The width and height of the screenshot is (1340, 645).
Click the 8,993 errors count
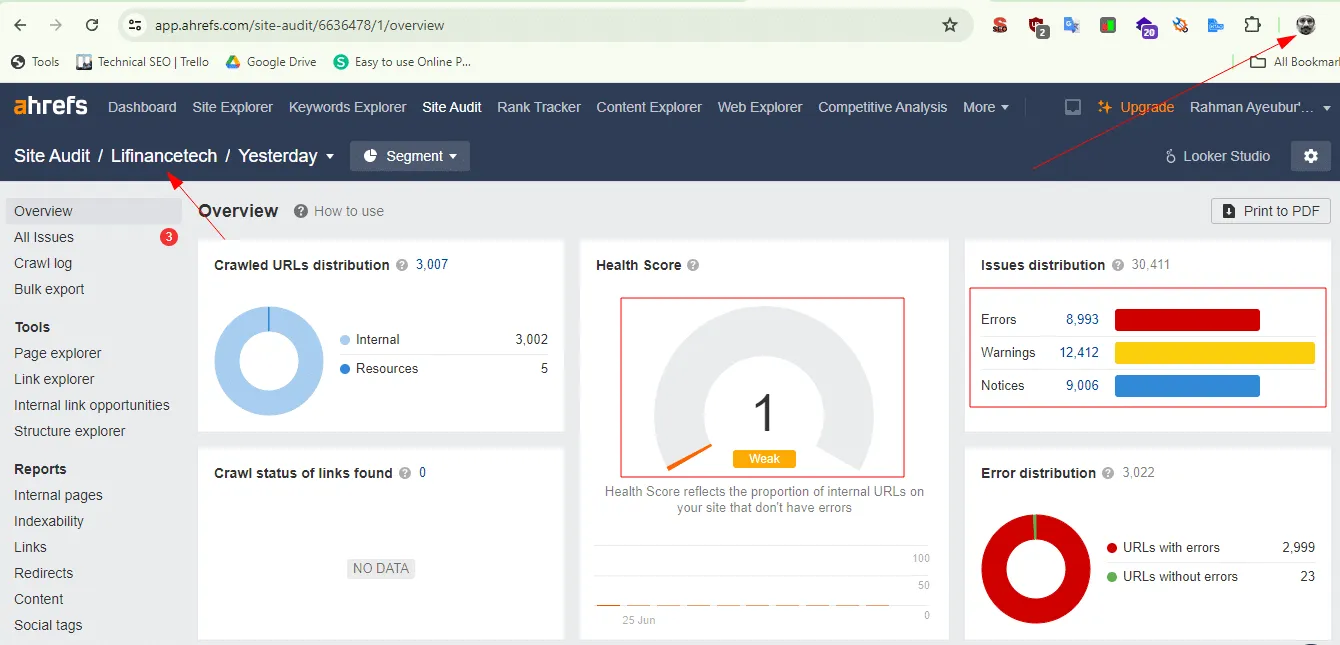click(x=1082, y=320)
